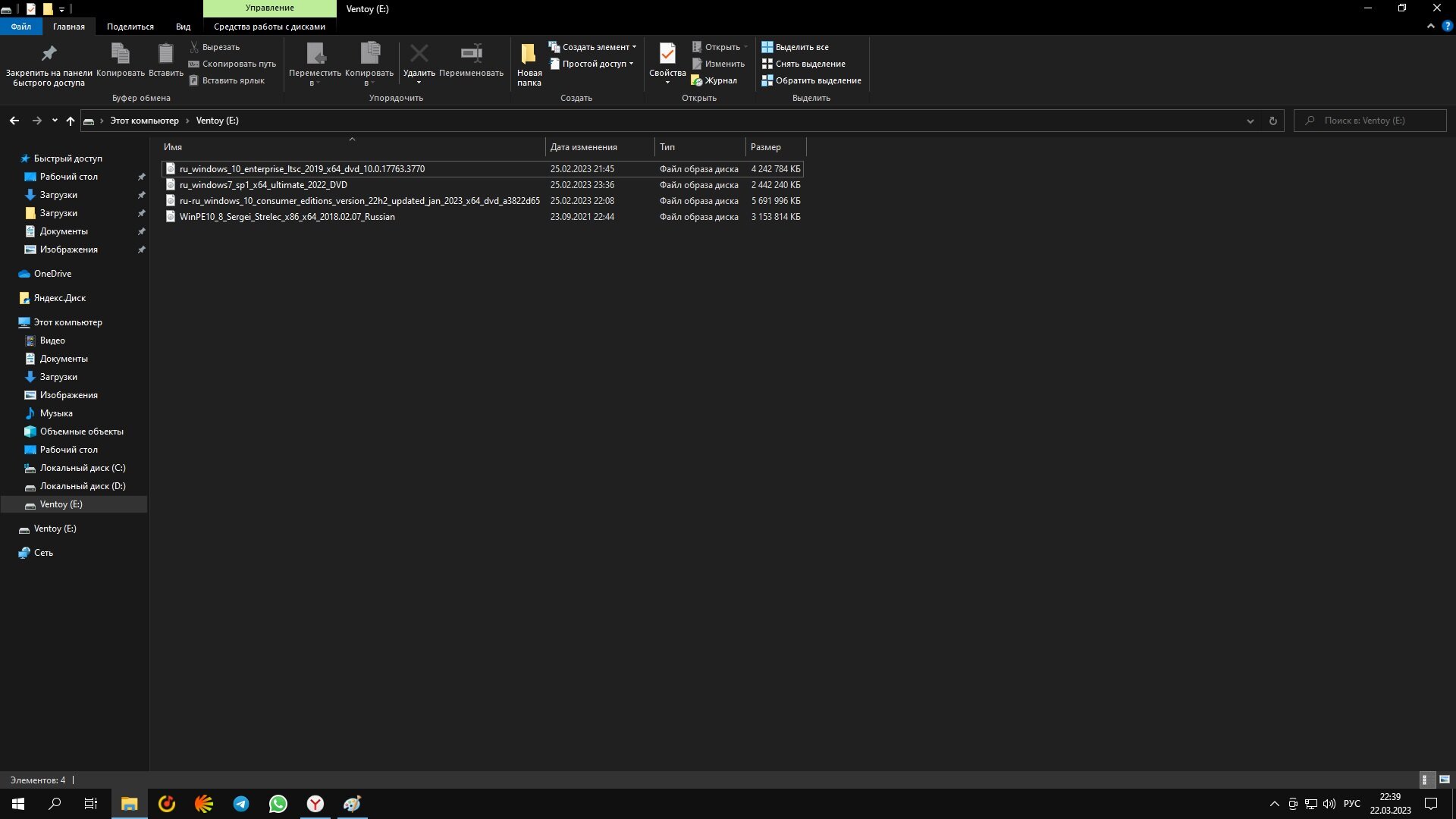This screenshot has height=819, width=1456.
Task: Click Выделить все
Action: click(x=795, y=47)
